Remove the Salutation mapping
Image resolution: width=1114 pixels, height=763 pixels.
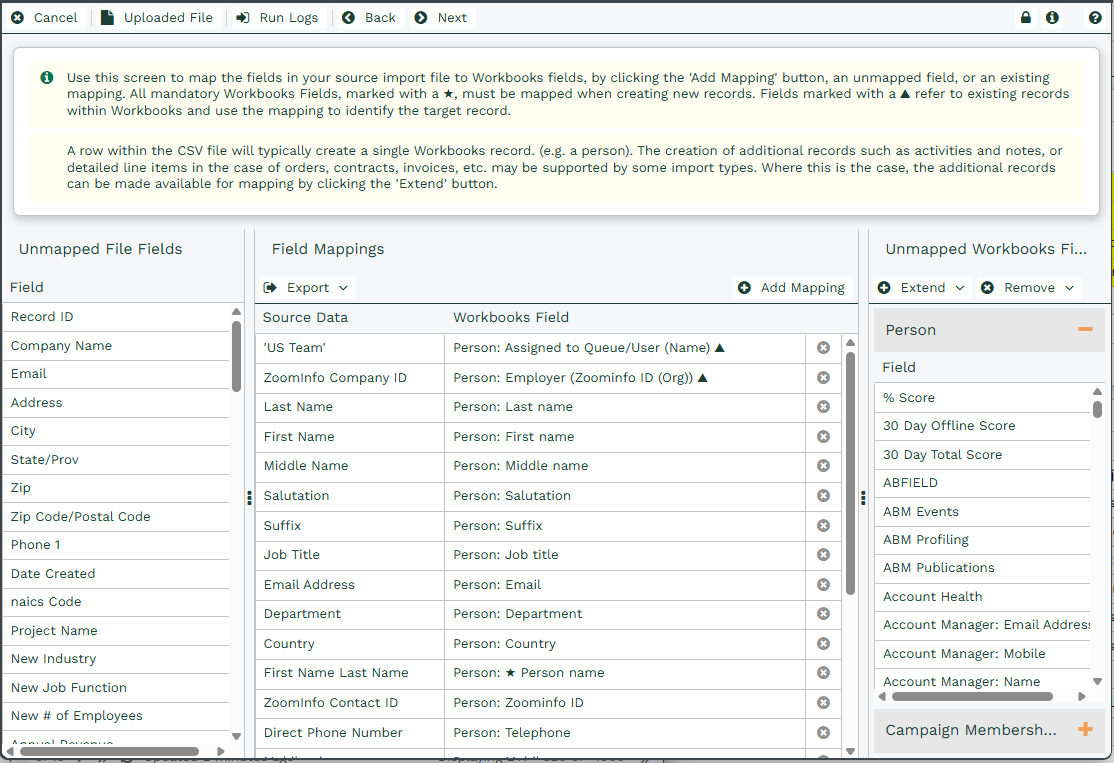[823, 496]
